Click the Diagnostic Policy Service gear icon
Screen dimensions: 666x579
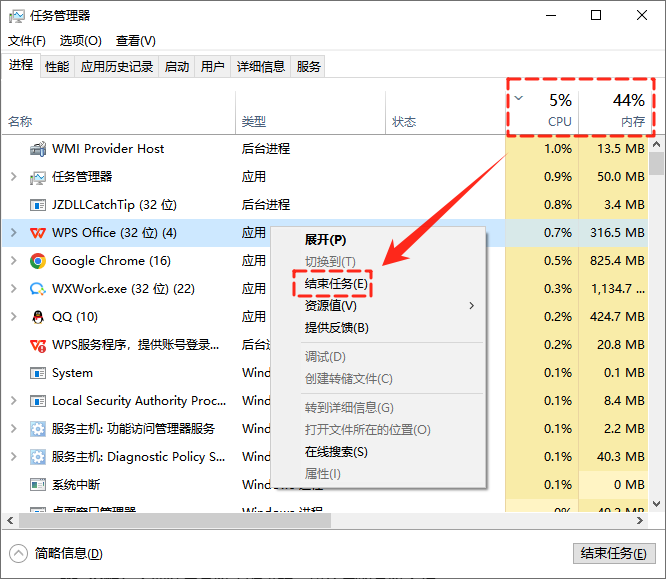(x=38, y=457)
